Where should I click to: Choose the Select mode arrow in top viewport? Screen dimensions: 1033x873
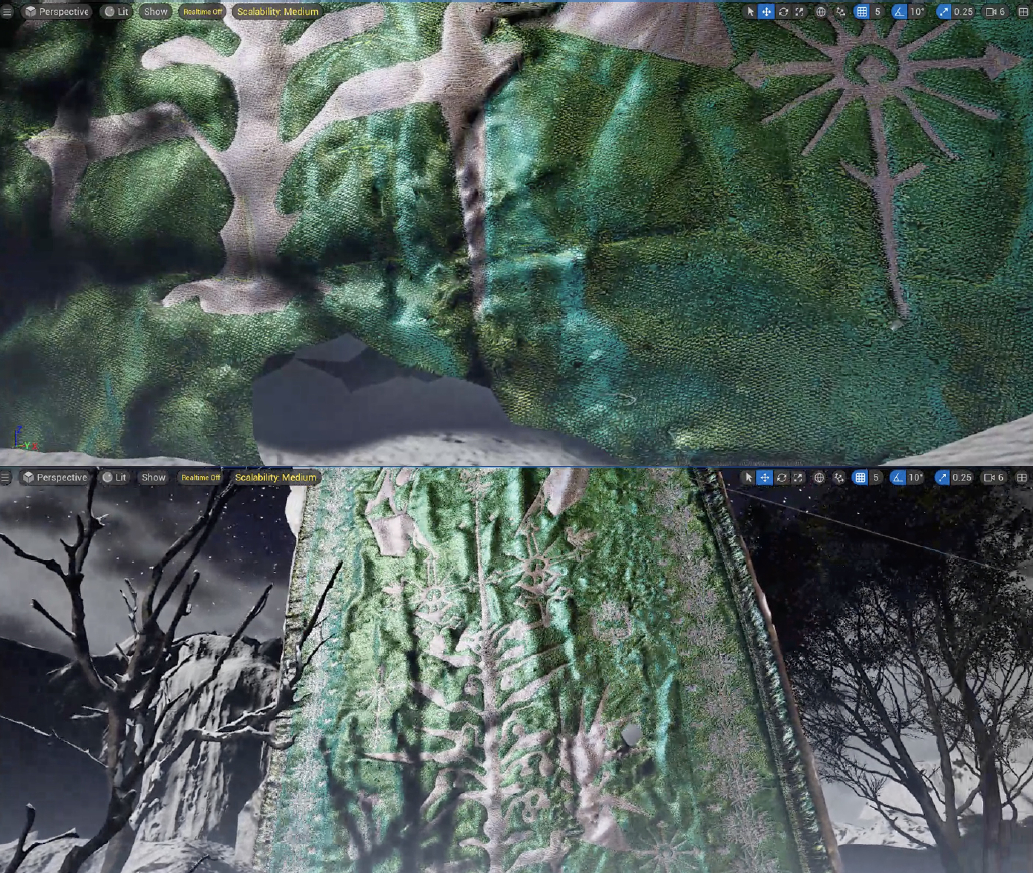pyautogui.click(x=751, y=12)
